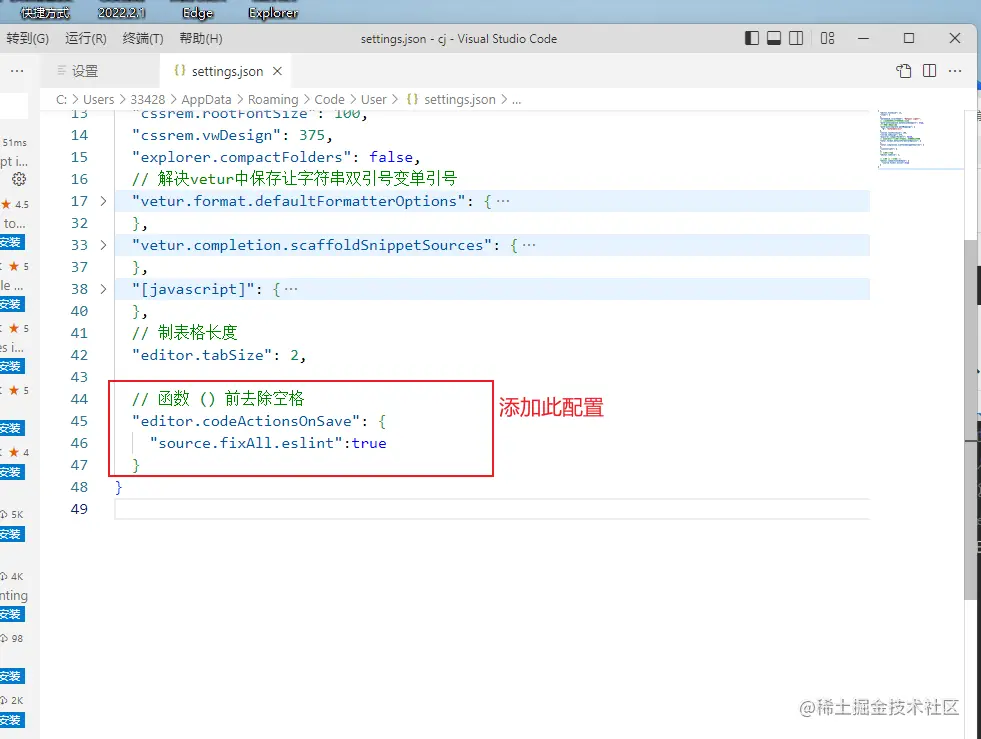This screenshot has width=981, height=739.
Task: Click line number 42 in the gutter
Action: coord(79,355)
